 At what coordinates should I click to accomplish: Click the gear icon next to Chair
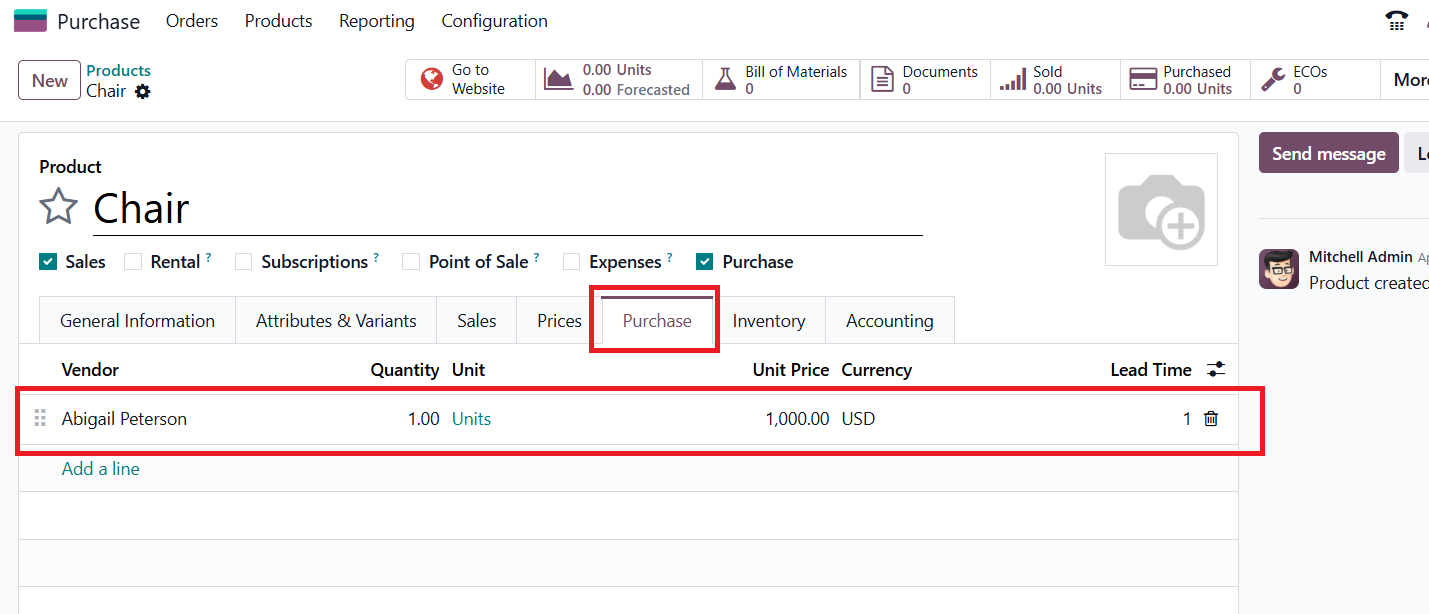[143, 91]
